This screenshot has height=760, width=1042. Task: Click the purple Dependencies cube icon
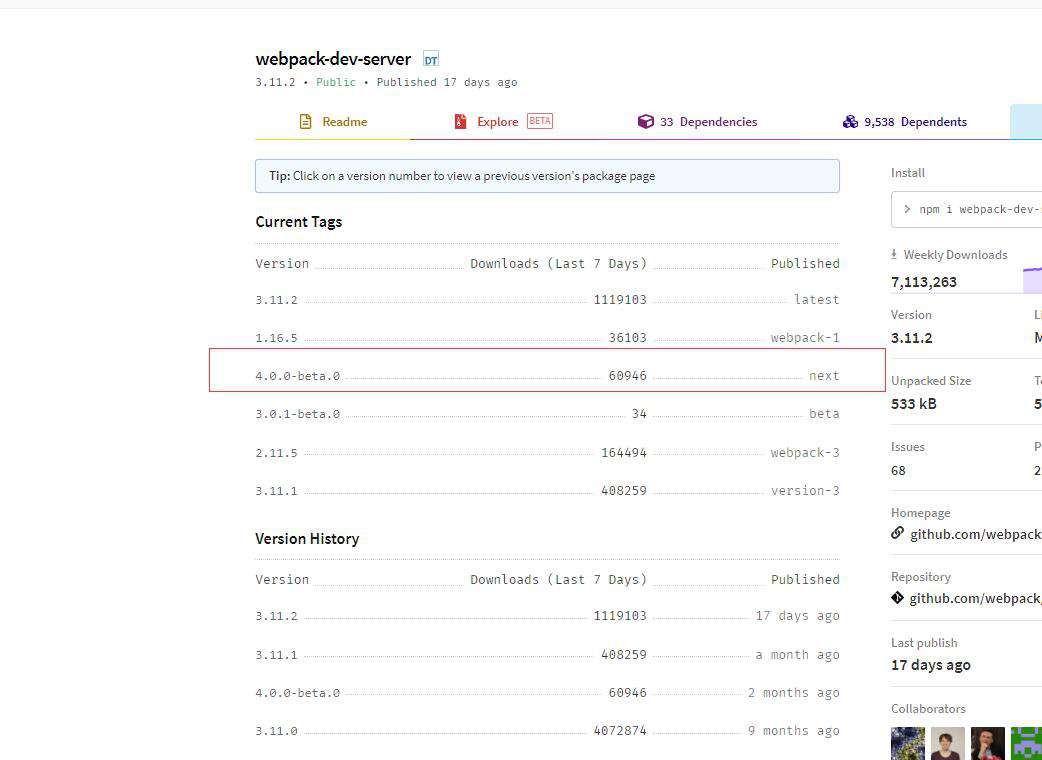(645, 122)
